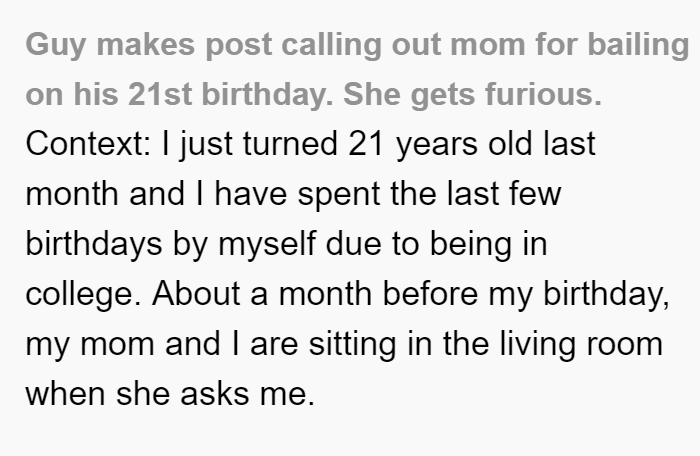Click the word 'About' after 'college.'
This screenshot has height=456, width=700.
pos(196,294)
